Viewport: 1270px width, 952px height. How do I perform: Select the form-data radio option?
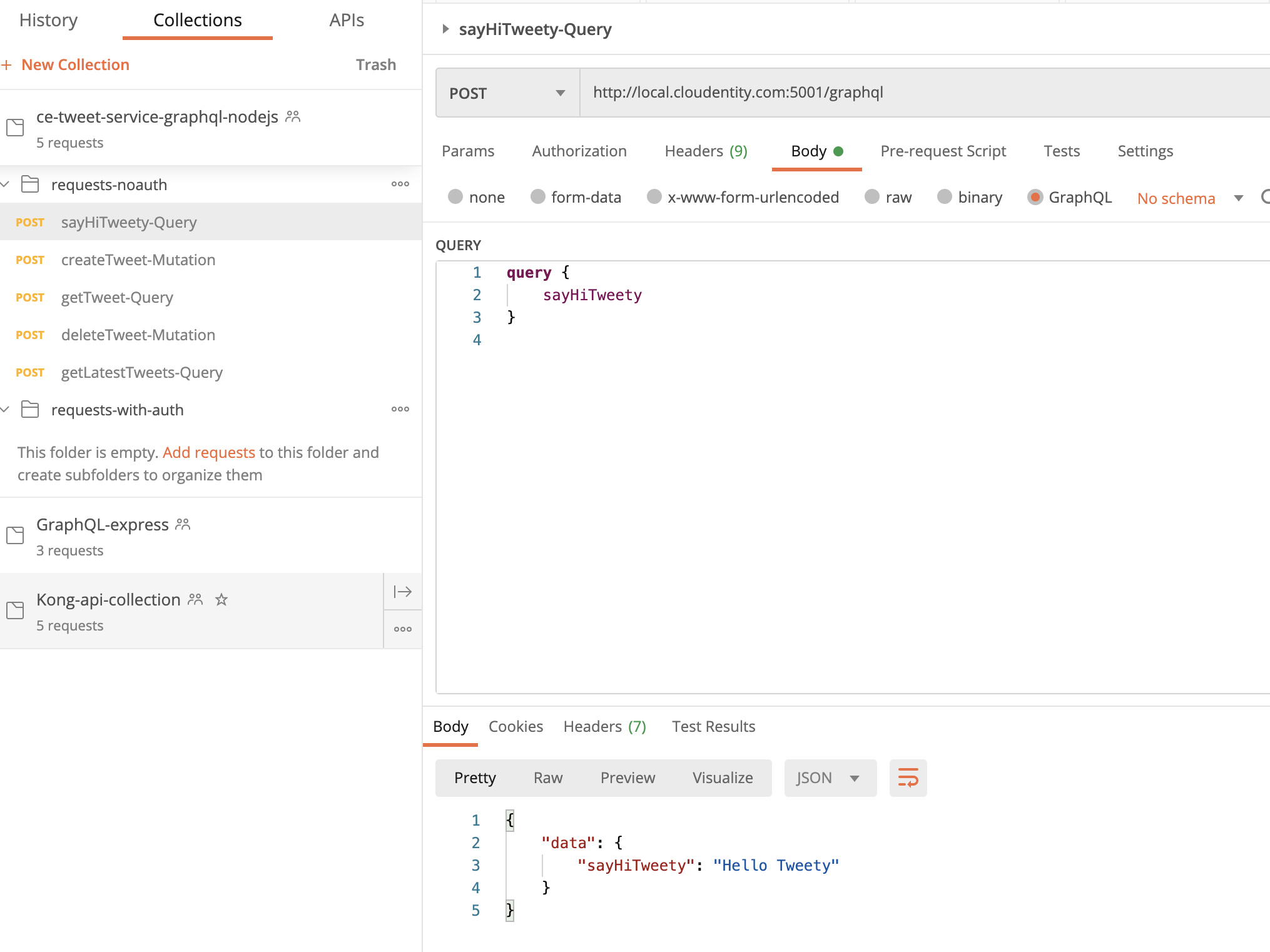pyautogui.click(x=537, y=197)
